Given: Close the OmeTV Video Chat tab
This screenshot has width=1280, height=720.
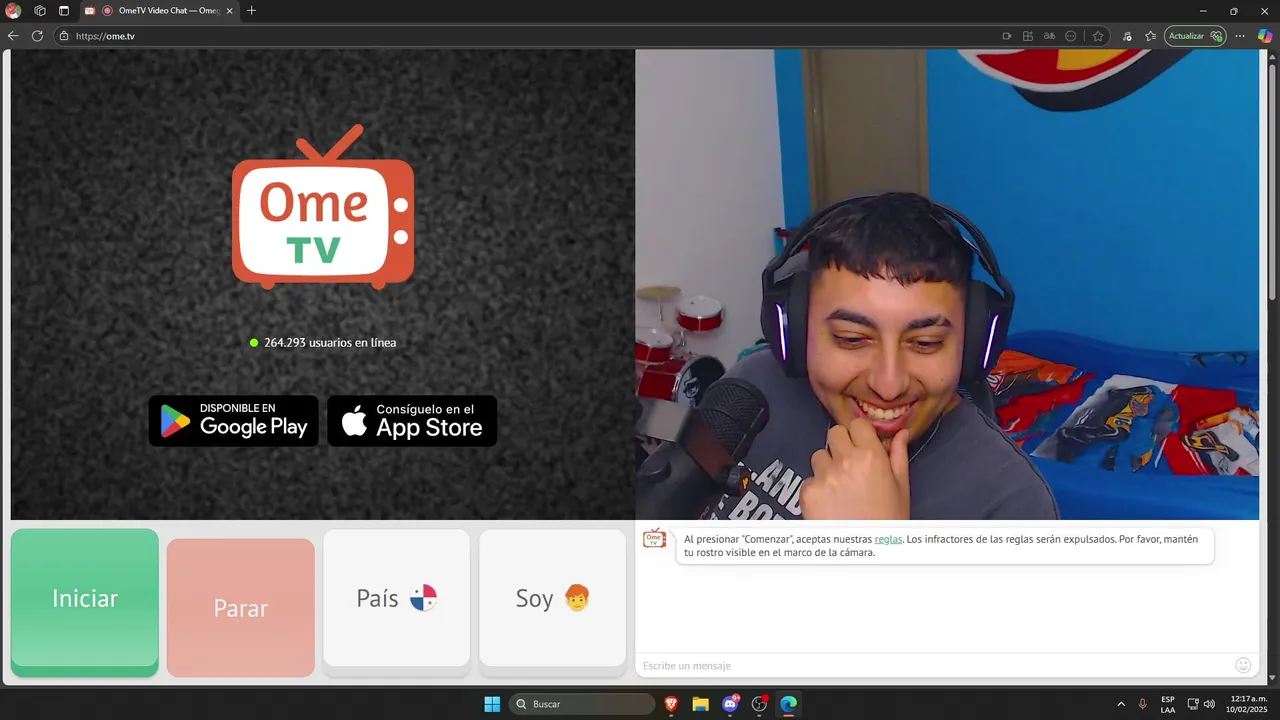Looking at the screenshot, I should point(229,11).
